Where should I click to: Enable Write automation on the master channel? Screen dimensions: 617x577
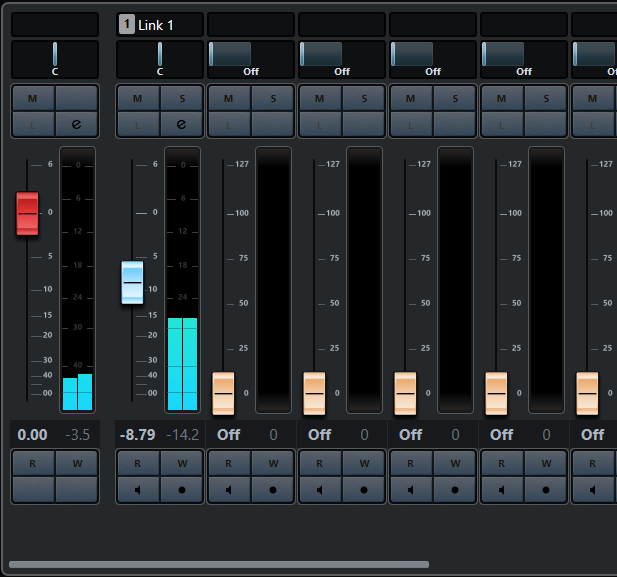[77, 463]
